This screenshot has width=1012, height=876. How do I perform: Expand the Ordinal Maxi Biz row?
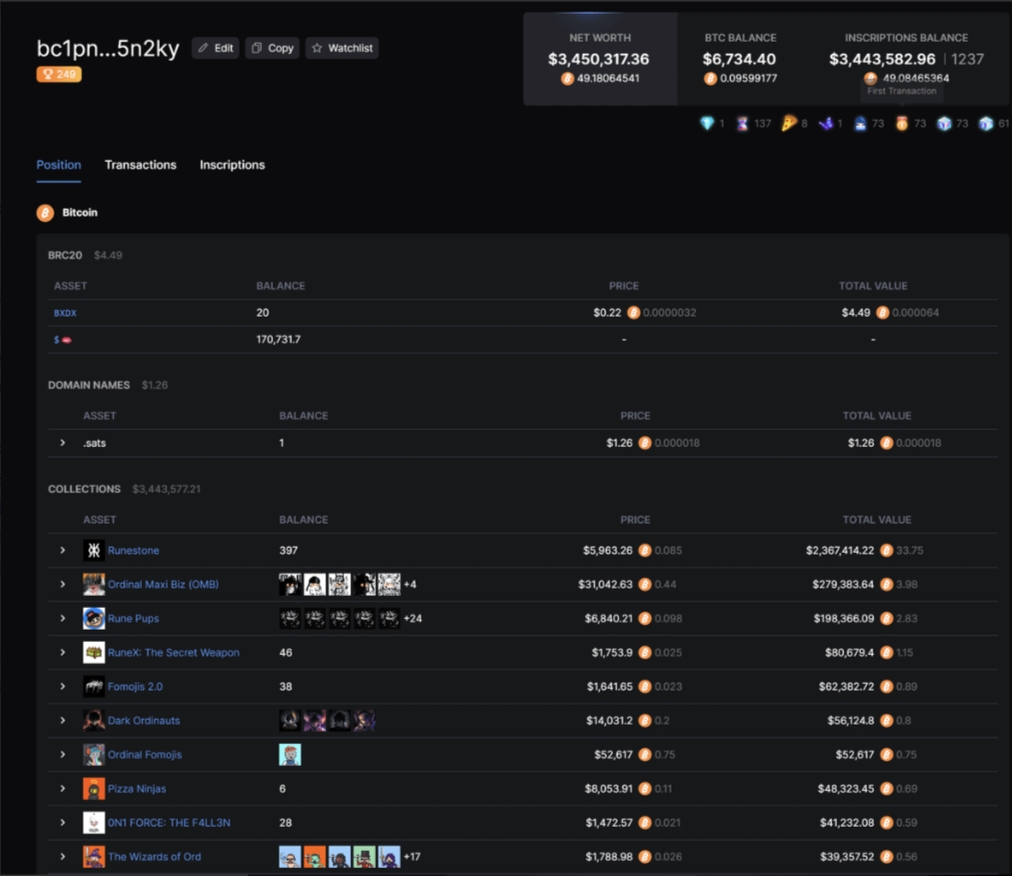pyautogui.click(x=62, y=585)
